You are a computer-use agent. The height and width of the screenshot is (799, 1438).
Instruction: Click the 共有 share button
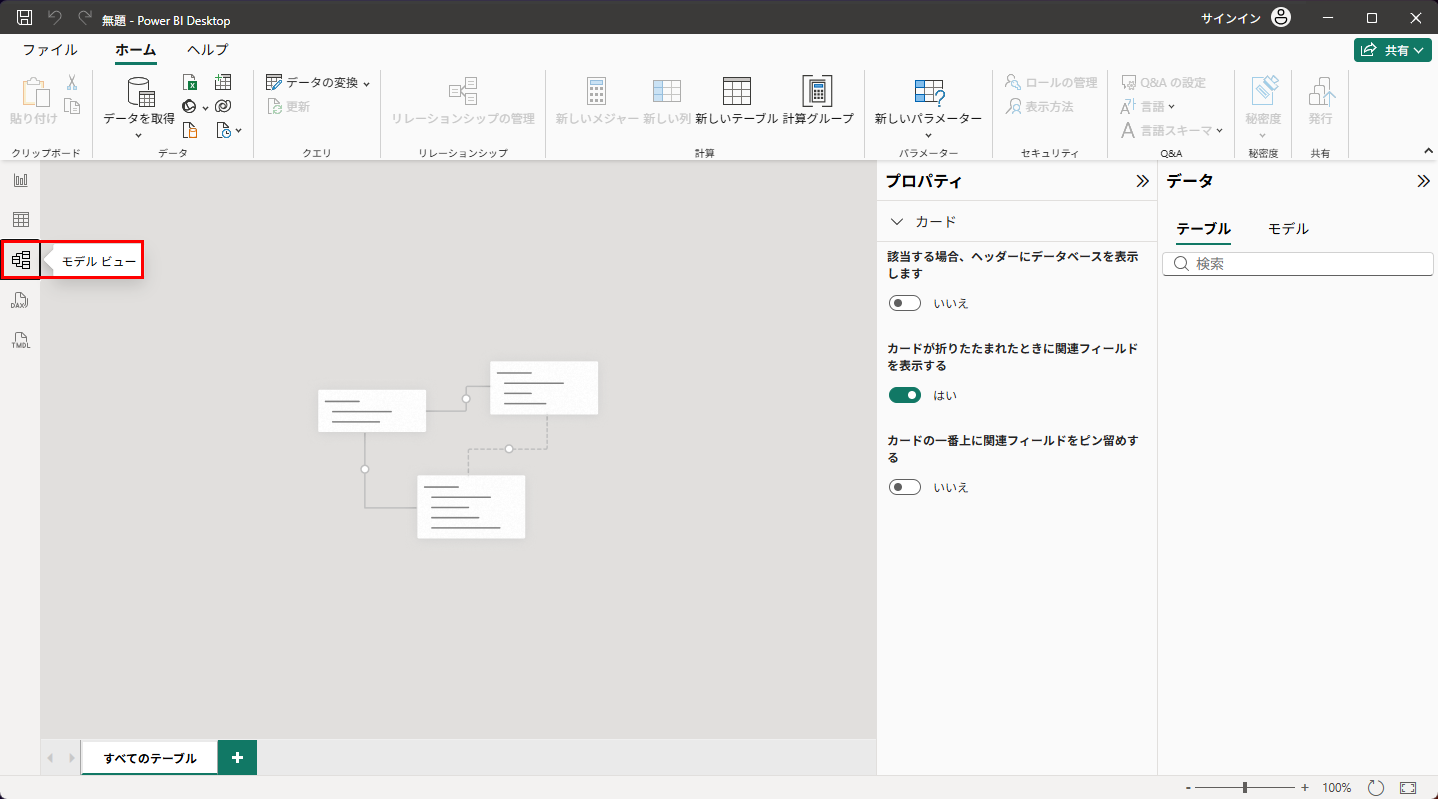pyautogui.click(x=1393, y=50)
